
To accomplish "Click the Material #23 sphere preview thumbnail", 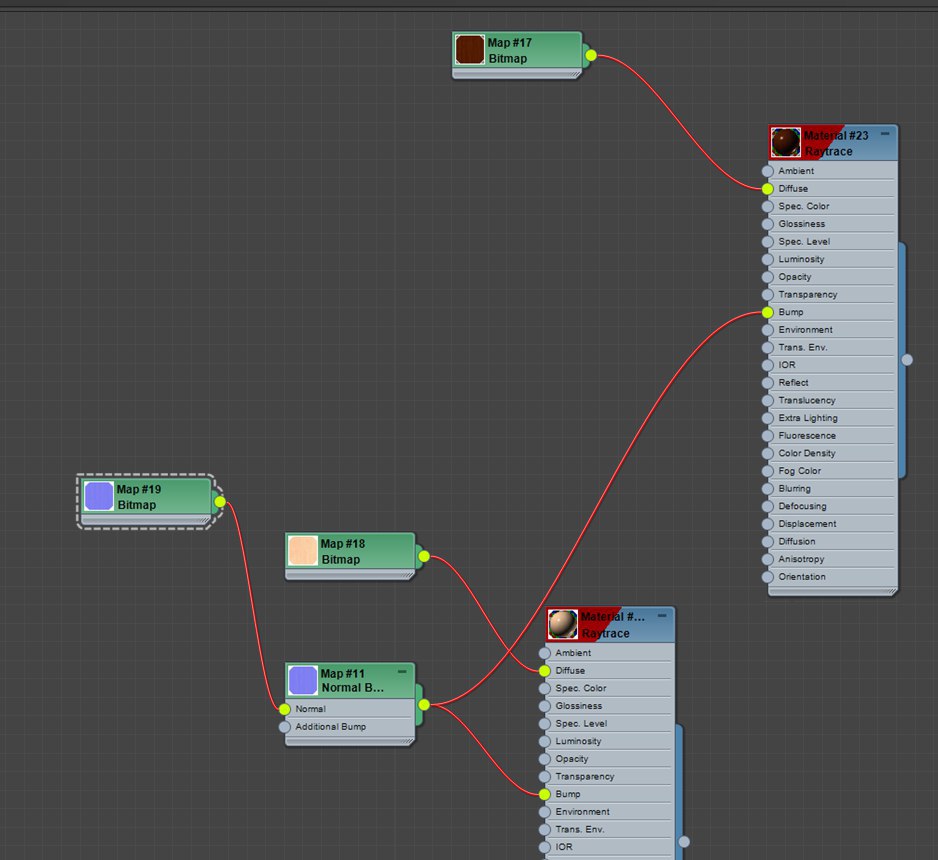I will click(785, 142).
